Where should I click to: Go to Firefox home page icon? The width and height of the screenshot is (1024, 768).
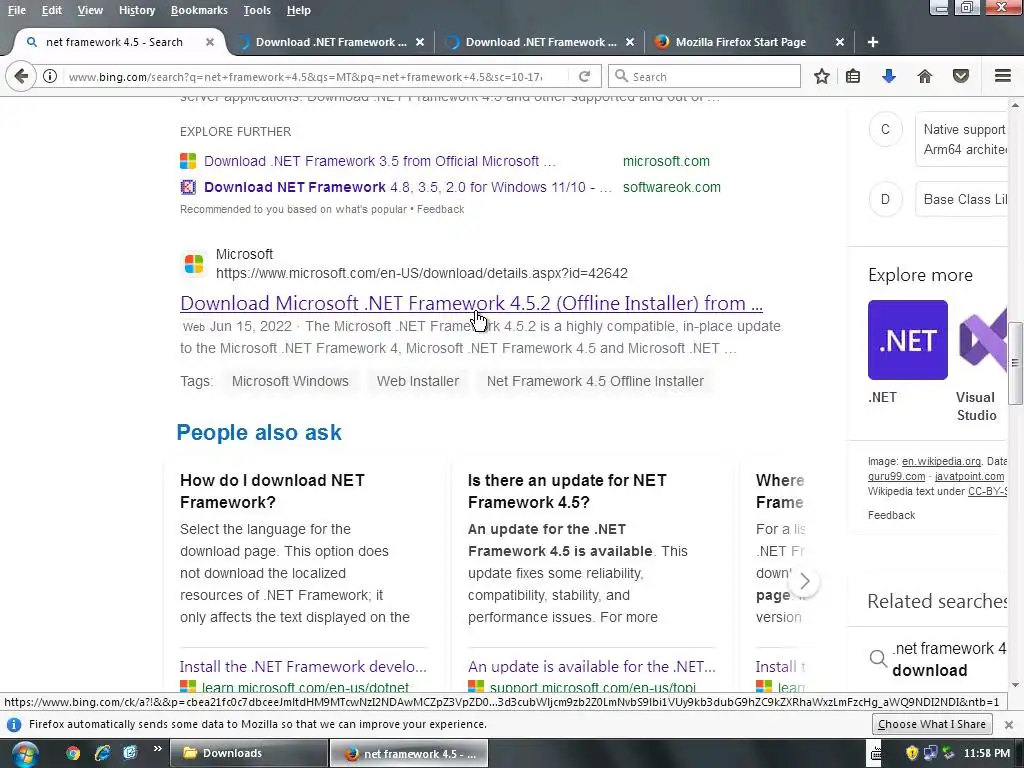tap(925, 76)
